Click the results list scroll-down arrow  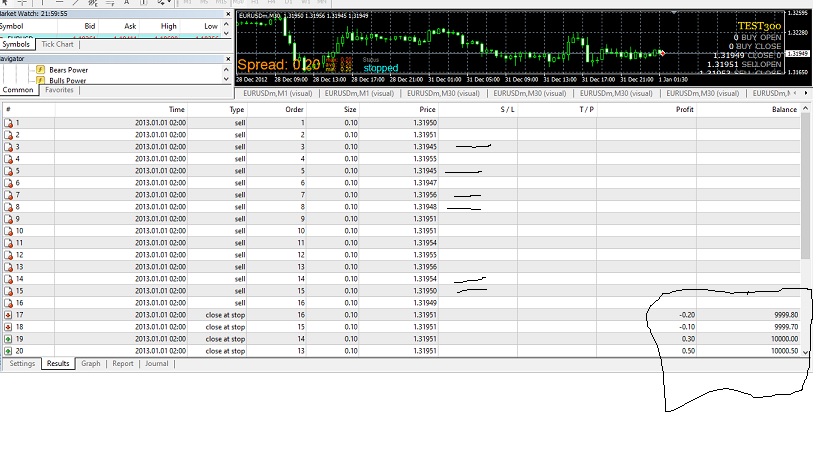point(805,352)
